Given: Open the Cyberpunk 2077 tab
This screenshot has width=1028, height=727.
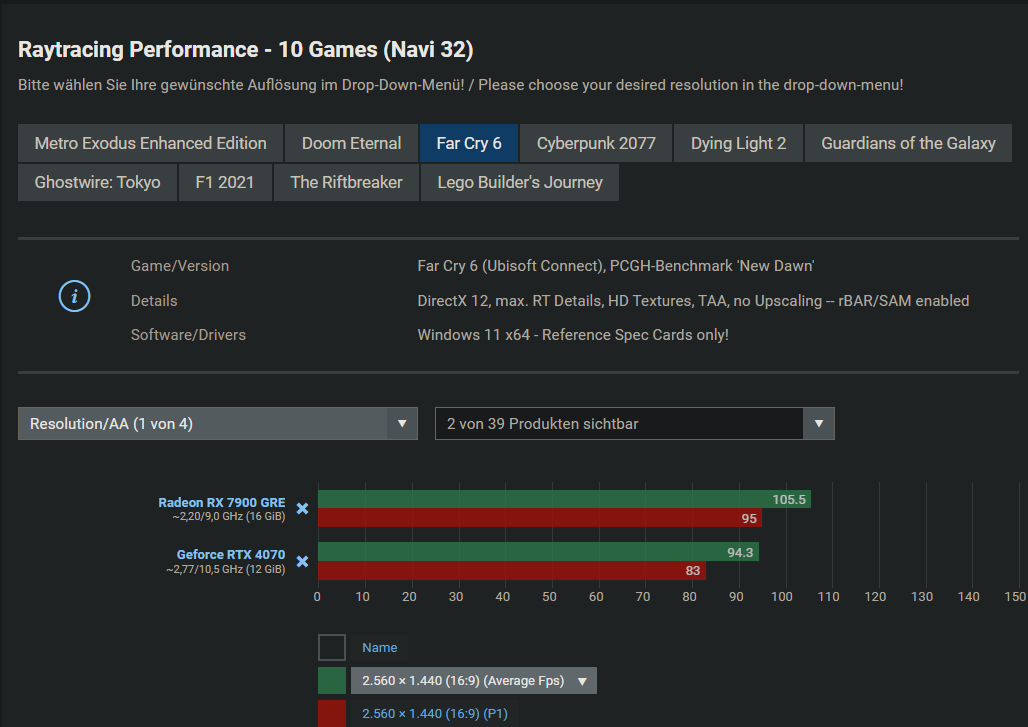Looking at the screenshot, I should tap(596, 143).
